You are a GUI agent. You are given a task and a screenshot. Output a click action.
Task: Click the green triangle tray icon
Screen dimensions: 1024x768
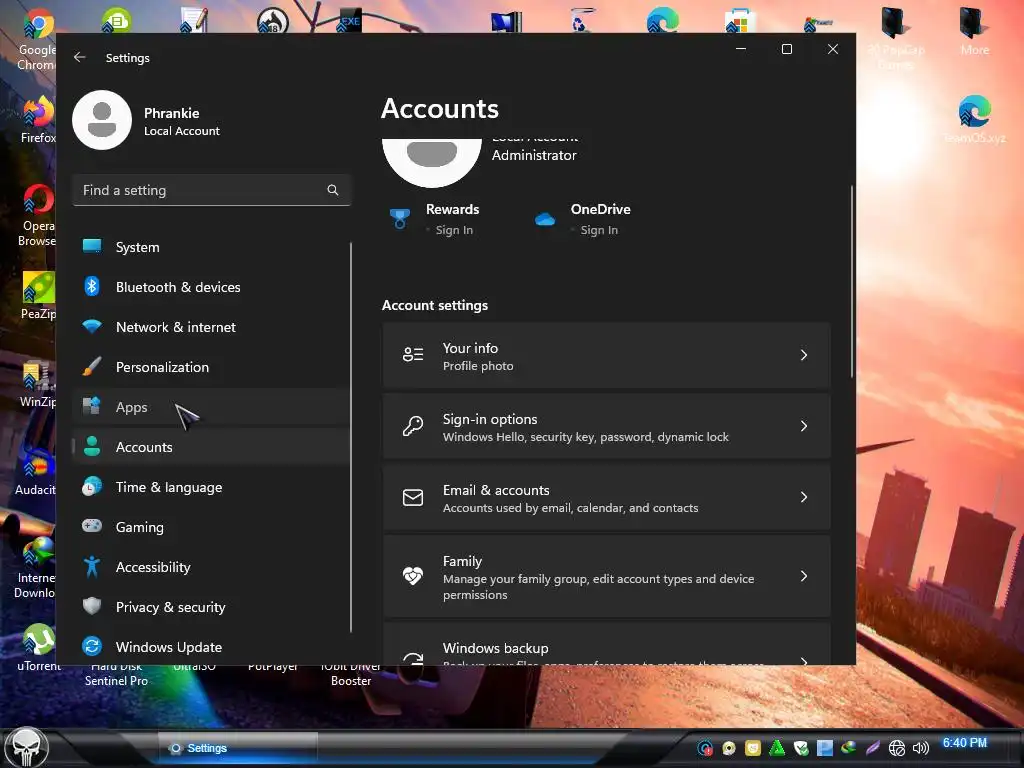click(776, 748)
